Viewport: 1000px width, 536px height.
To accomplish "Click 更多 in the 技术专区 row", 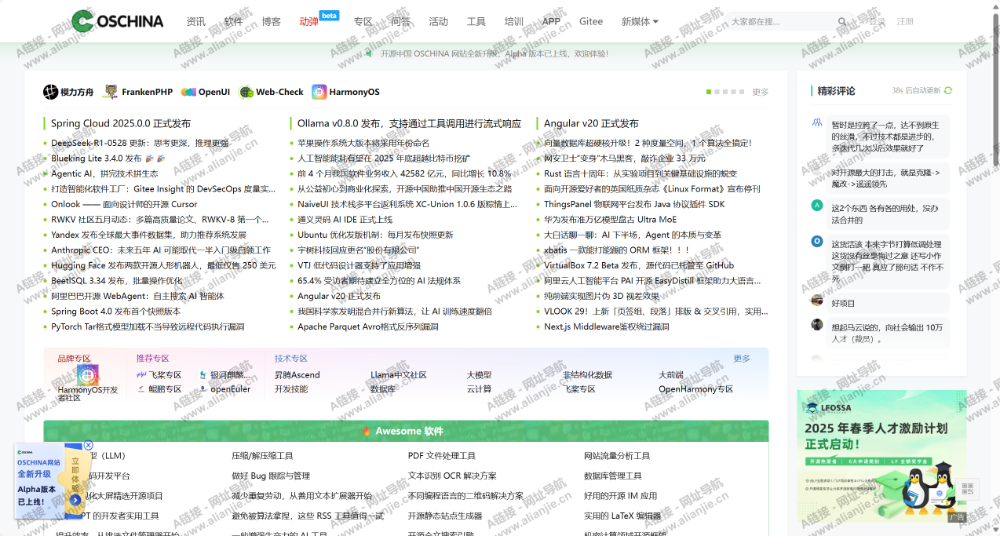I will pos(742,359).
